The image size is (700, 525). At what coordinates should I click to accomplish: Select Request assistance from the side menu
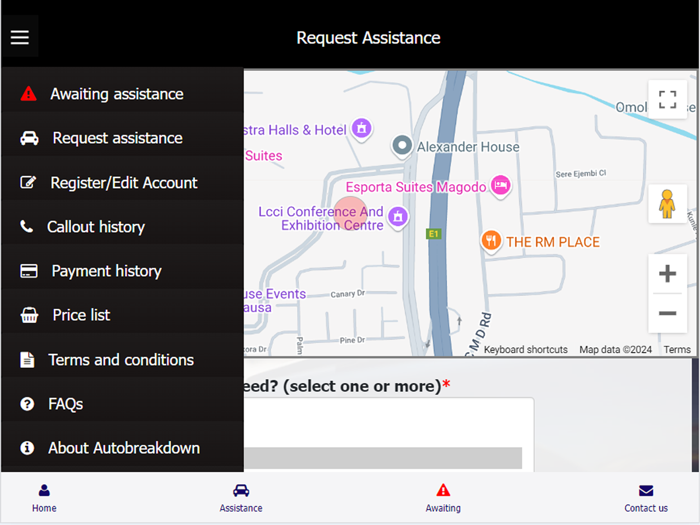122,138
